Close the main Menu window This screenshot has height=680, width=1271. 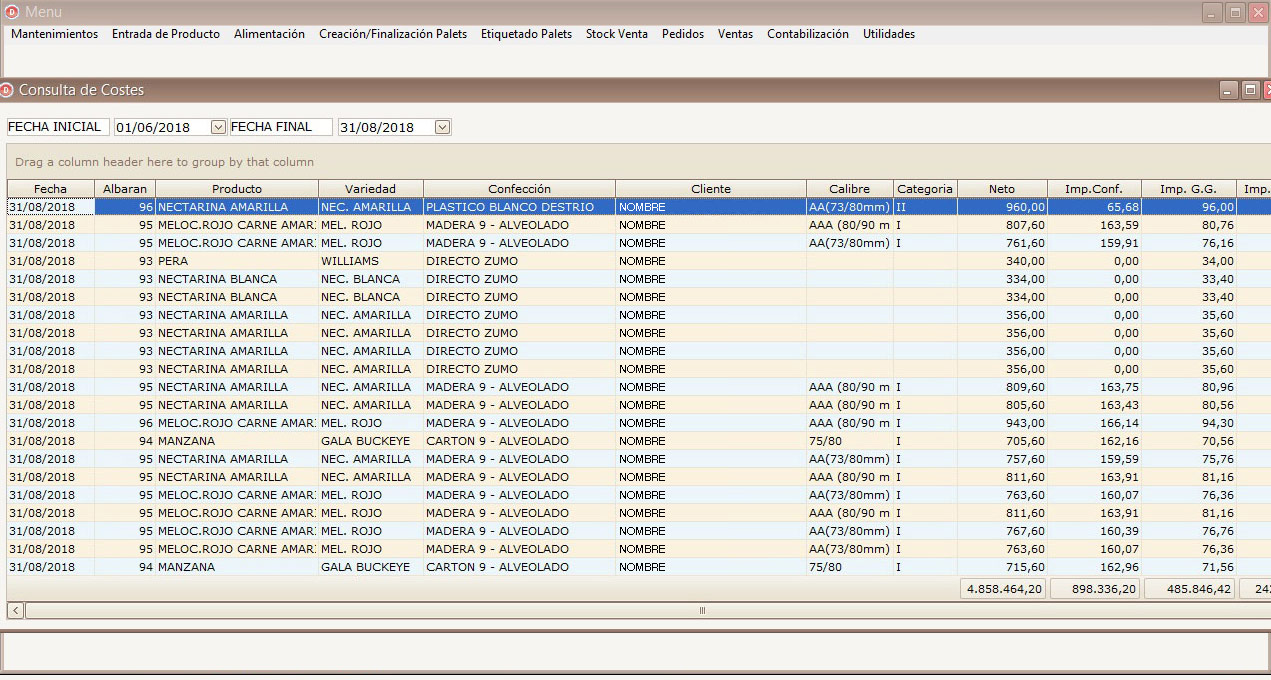coord(1258,13)
